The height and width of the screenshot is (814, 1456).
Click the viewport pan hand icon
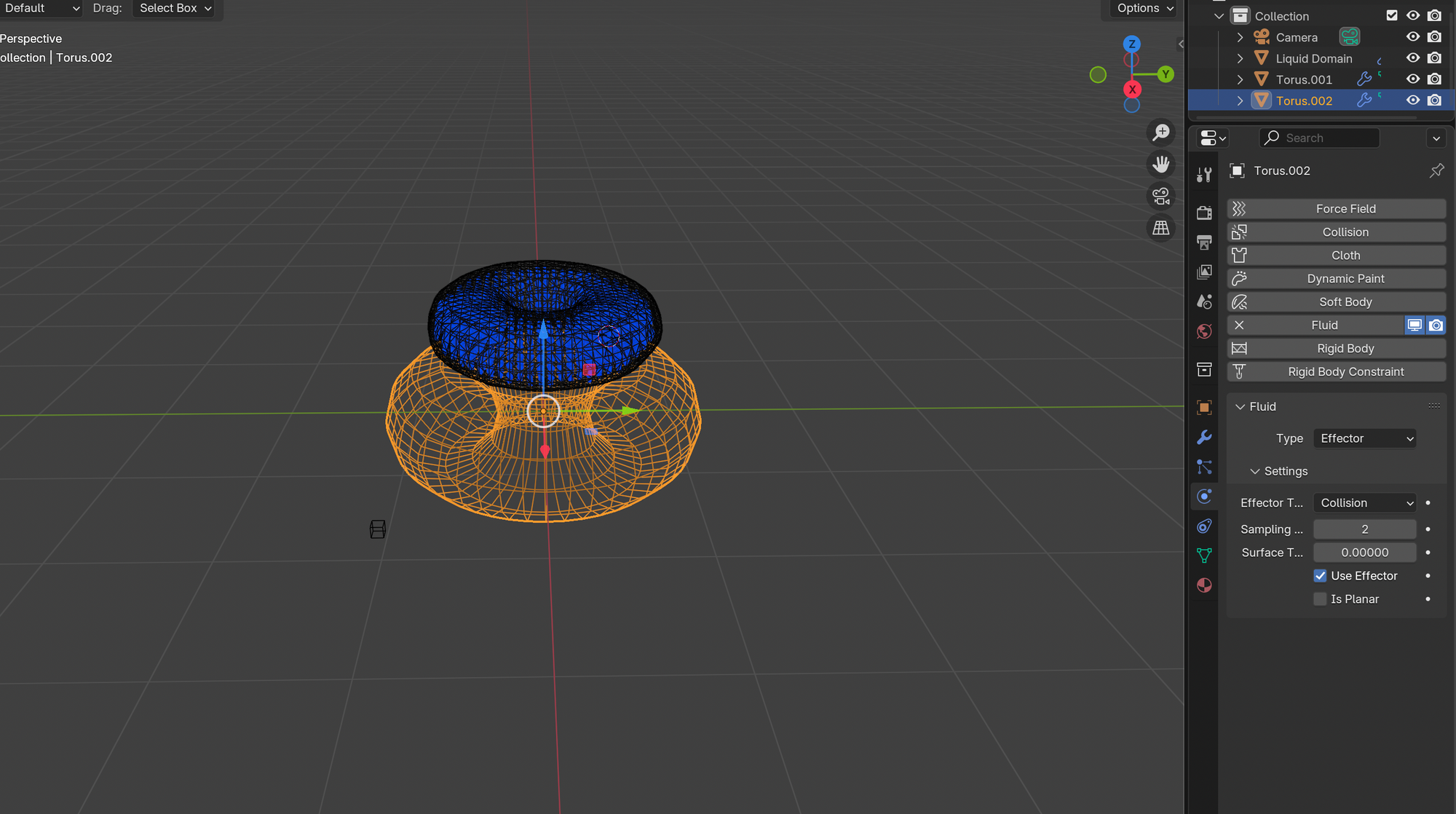[1161, 165]
